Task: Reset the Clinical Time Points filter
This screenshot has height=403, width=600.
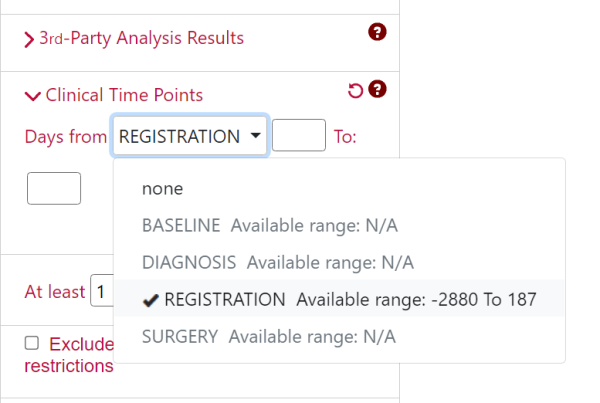Action: pyautogui.click(x=355, y=91)
